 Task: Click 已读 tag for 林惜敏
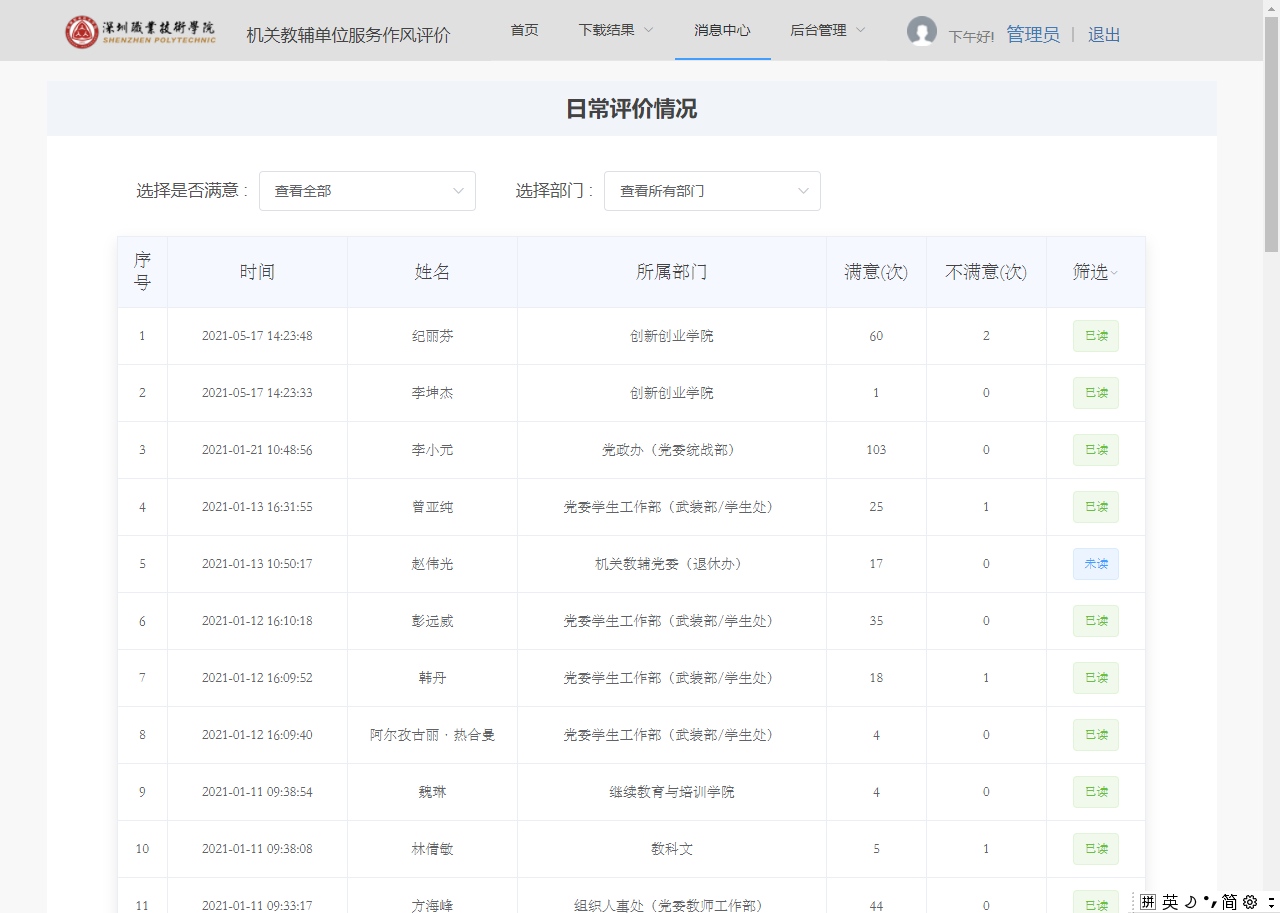click(1096, 849)
